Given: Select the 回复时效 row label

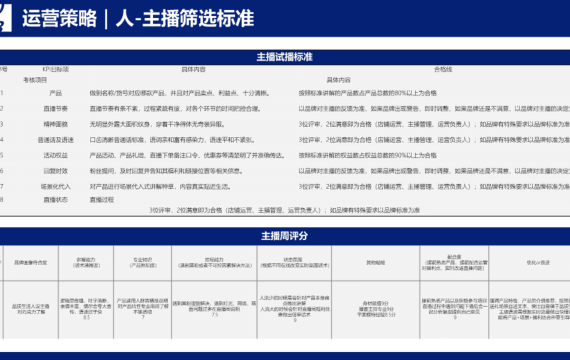Looking at the screenshot, I should point(55,171).
